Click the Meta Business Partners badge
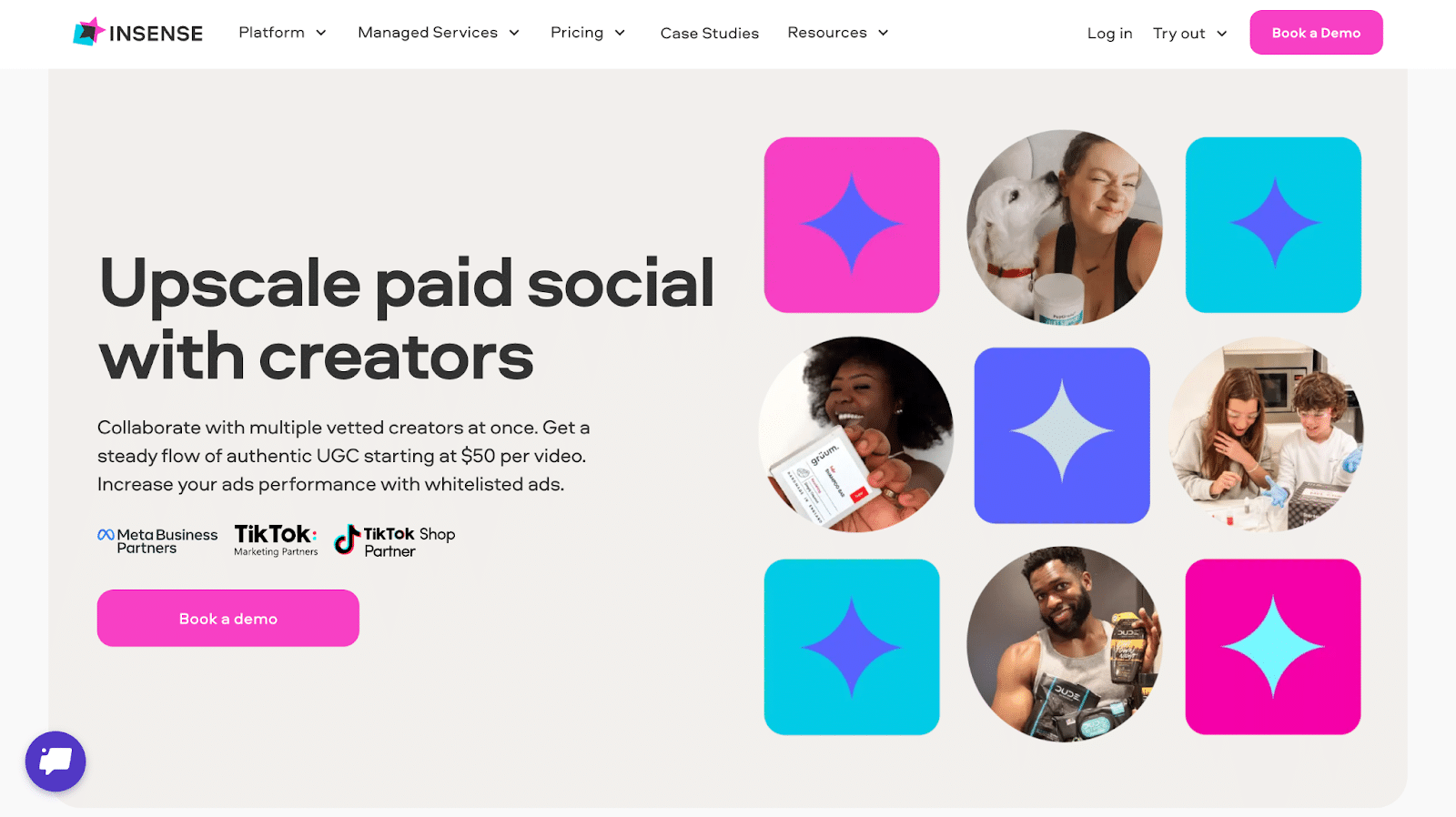This screenshot has height=817, width=1456. tap(157, 541)
